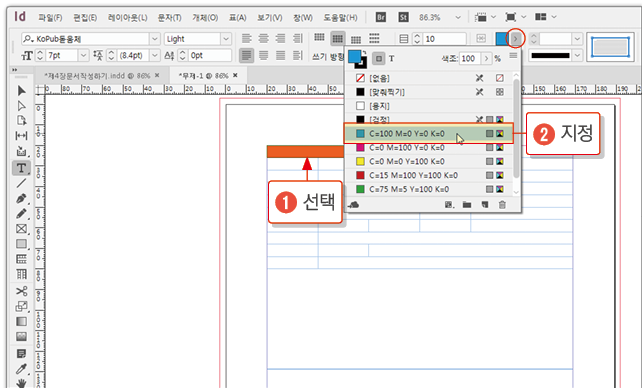Toggle formatting affects container button

379,59
